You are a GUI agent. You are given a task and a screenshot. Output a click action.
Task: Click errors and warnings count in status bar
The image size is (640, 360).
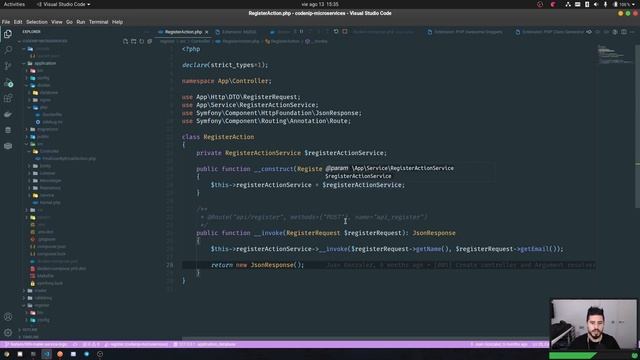pyautogui.click(x=91, y=344)
